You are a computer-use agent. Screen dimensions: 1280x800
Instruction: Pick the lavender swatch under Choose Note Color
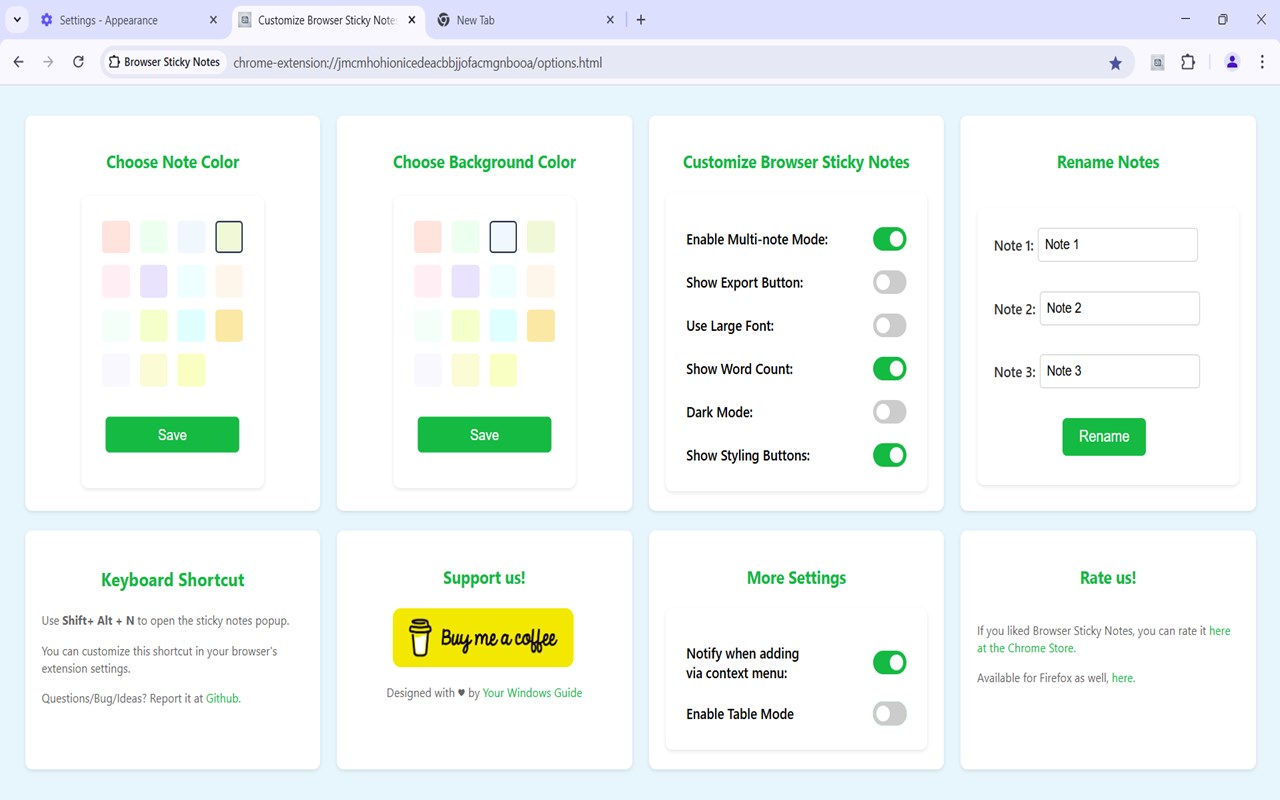click(154, 281)
